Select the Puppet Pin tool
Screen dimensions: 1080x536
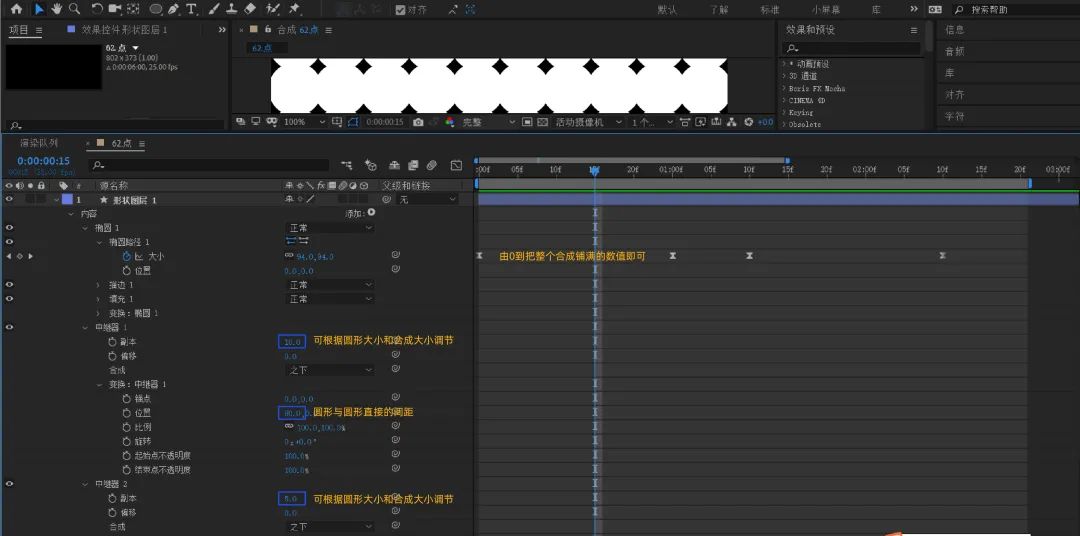point(294,9)
